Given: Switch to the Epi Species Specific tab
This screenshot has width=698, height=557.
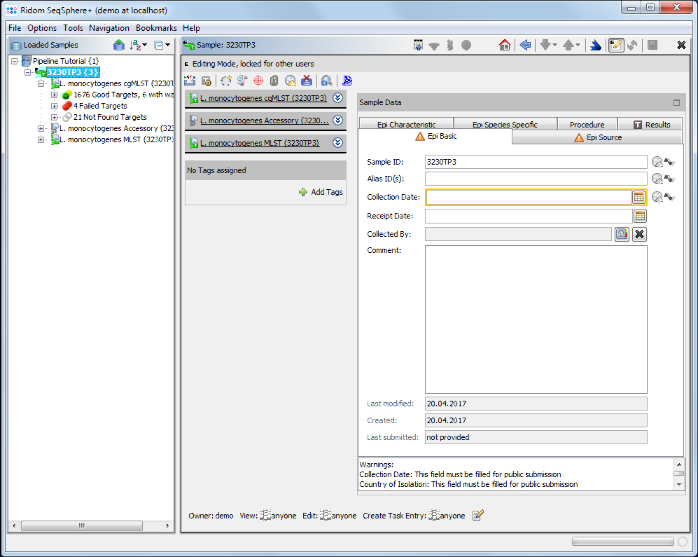Looking at the screenshot, I should pyautogui.click(x=505, y=124).
